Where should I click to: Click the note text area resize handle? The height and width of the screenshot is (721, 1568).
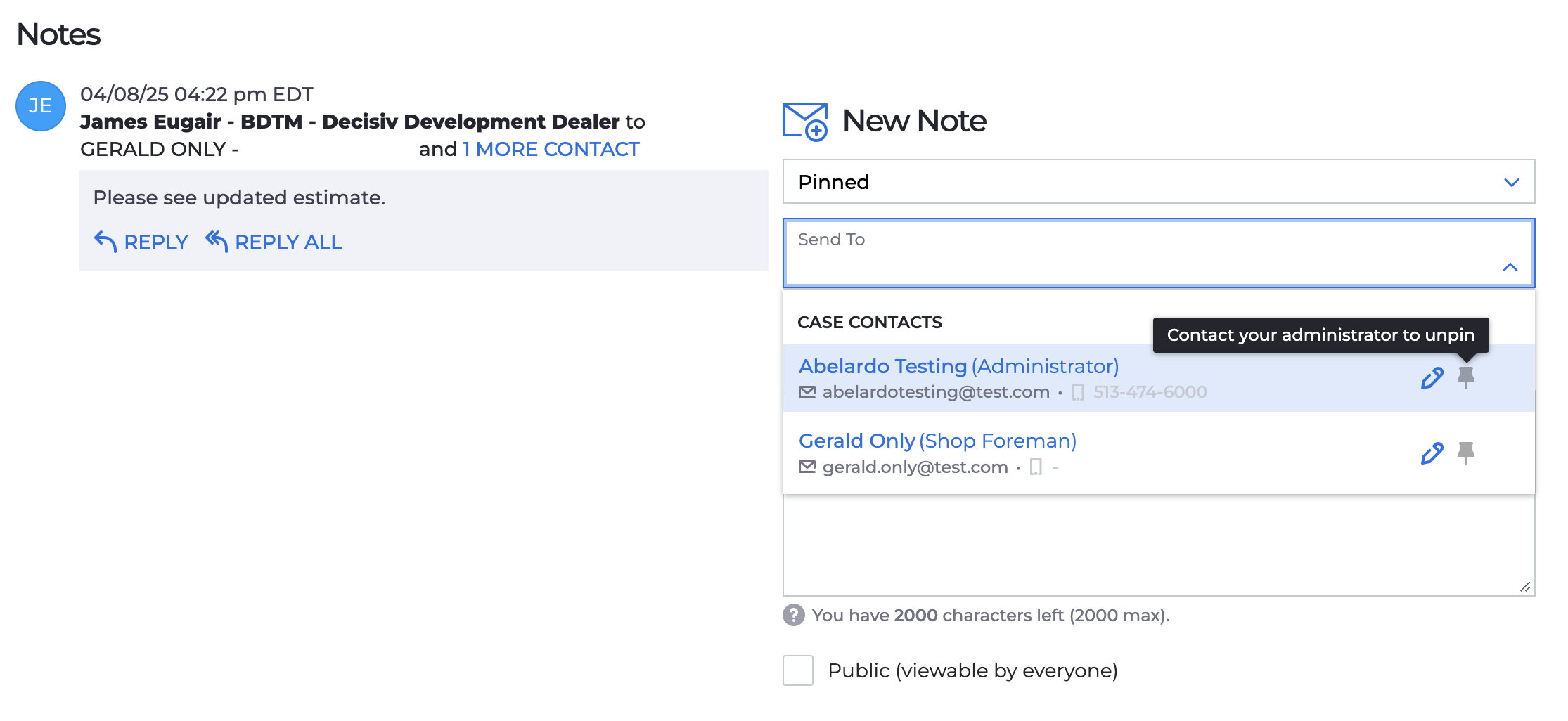coord(1524,587)
